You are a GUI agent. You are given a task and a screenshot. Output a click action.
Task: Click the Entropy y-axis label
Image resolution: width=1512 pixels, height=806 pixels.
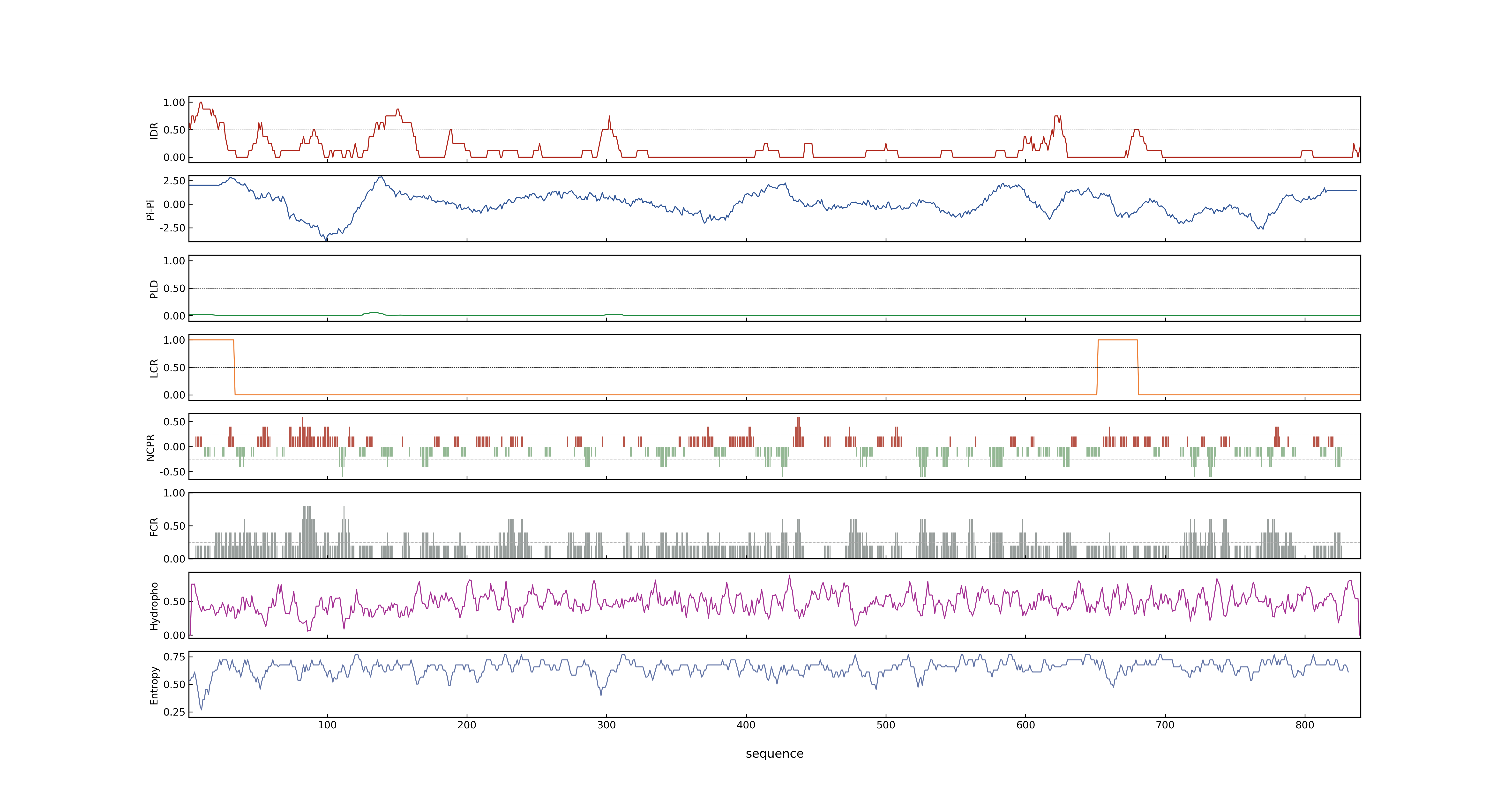[x=154, y=685]
